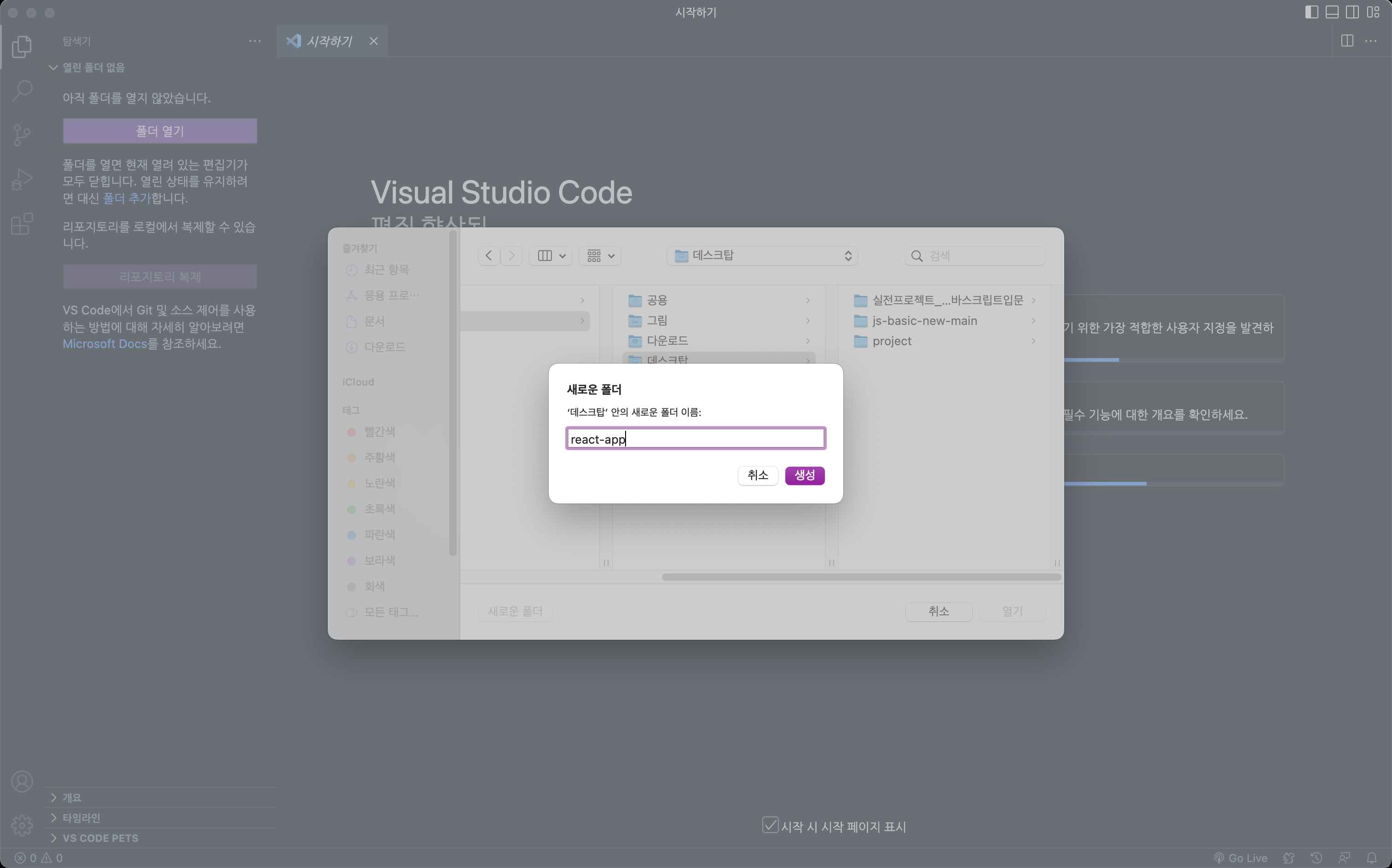Go forward in the file dialog

pyautogui.click(x=511, y=255)
